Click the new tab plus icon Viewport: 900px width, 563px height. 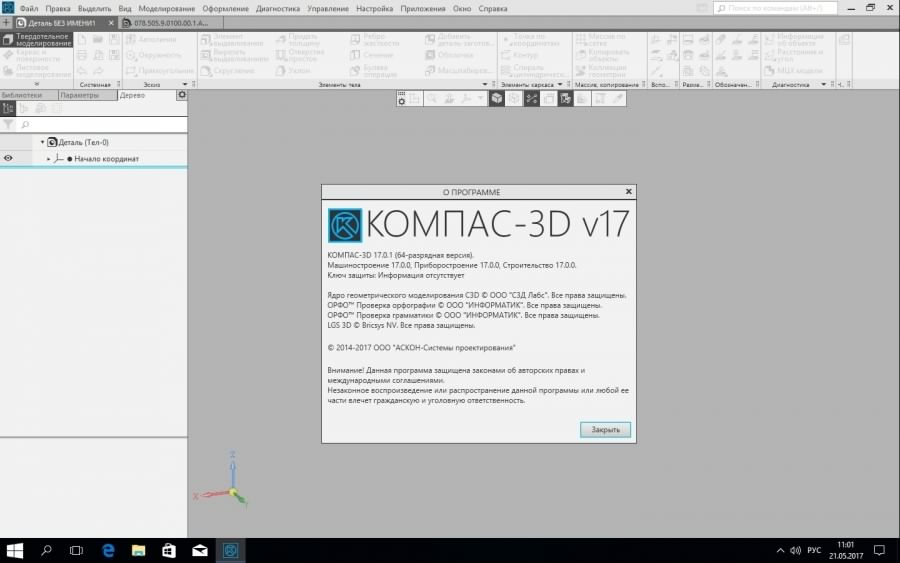[x=7, y=22]
